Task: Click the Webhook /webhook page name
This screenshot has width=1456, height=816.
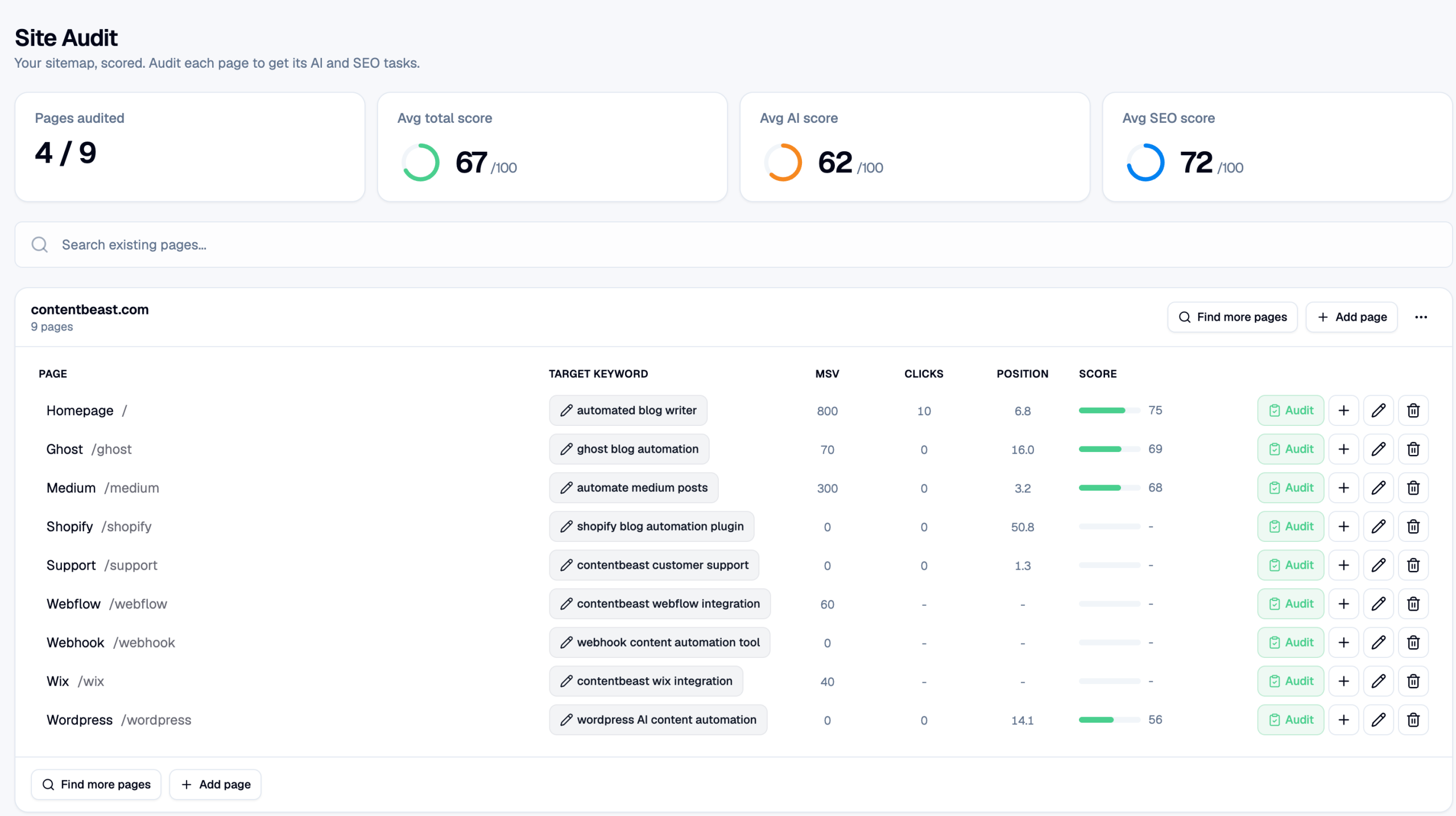Action: coord(110,643)
